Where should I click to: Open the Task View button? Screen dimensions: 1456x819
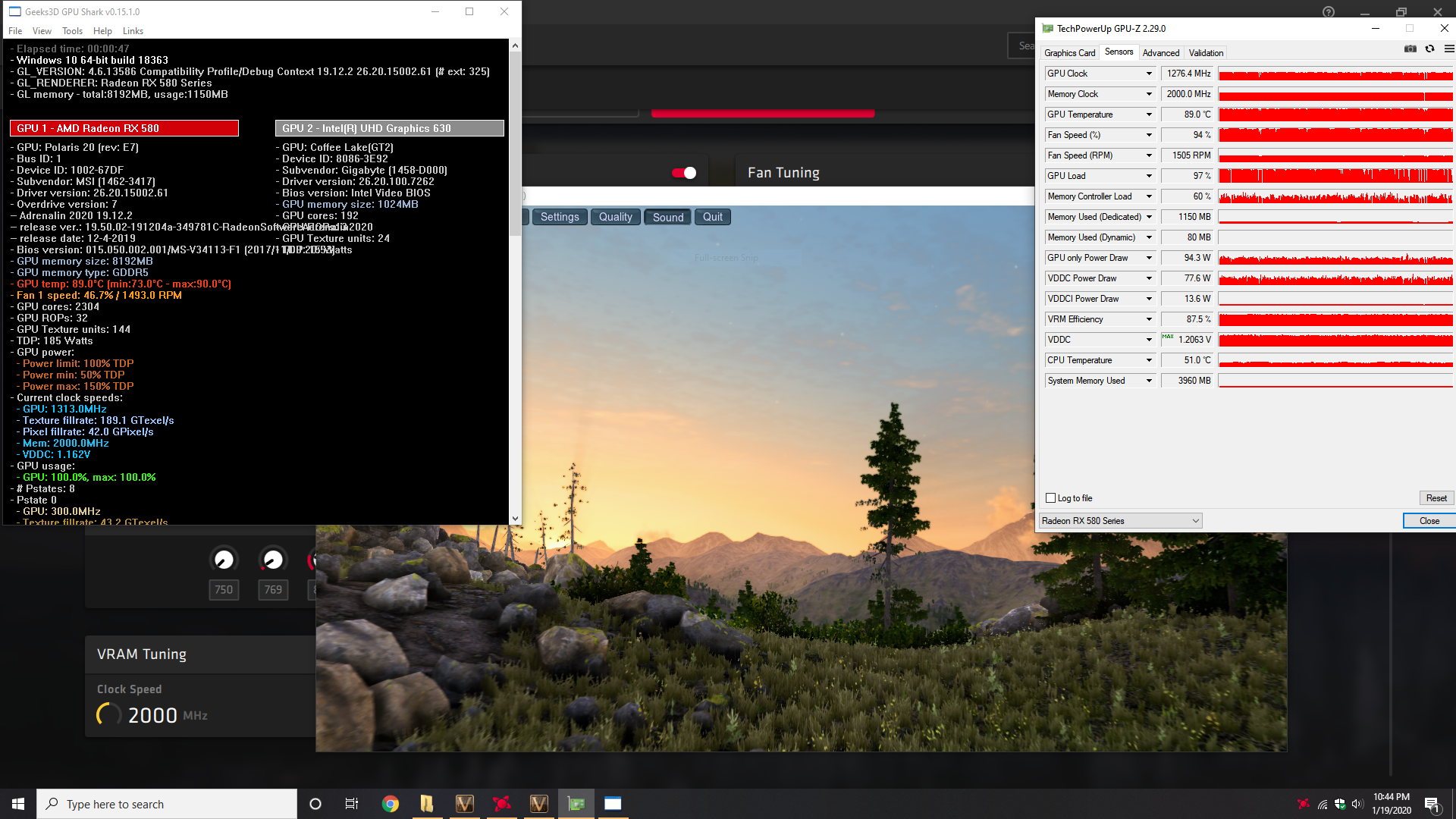(x=351, y=804)
